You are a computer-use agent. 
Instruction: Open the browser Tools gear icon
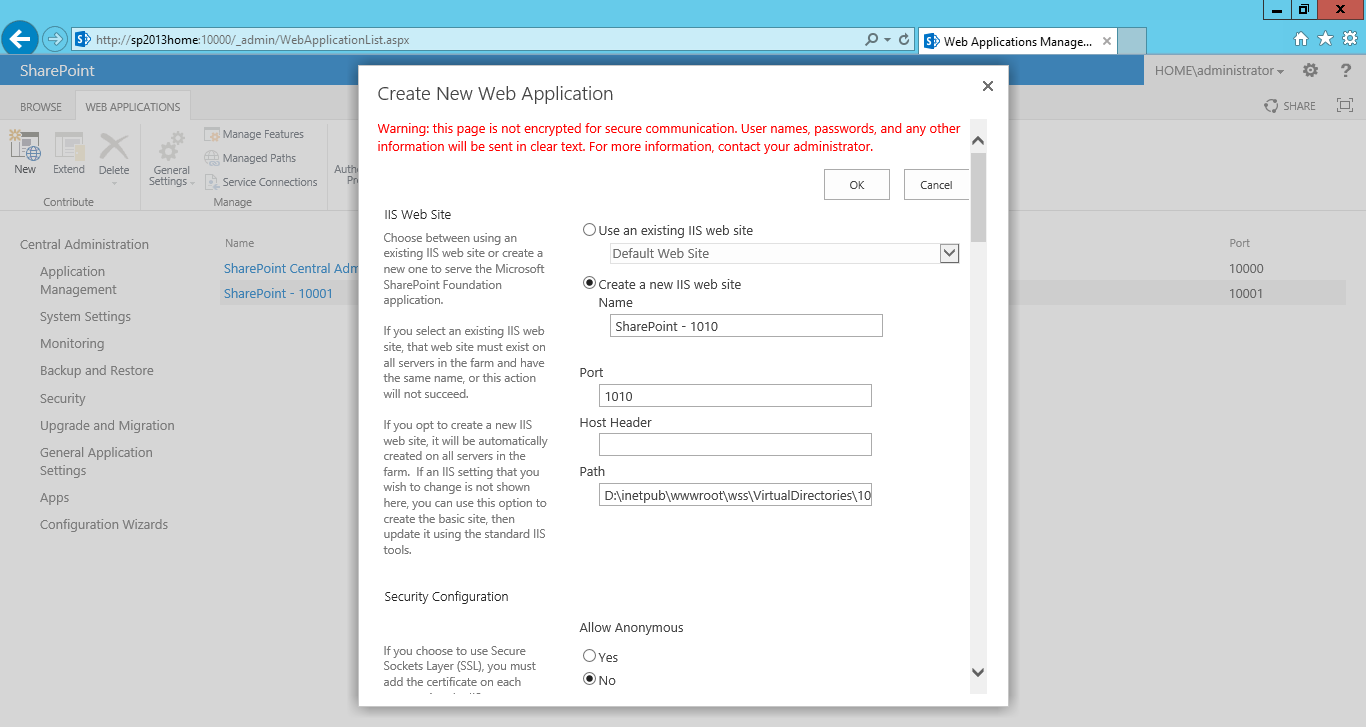[x=1350, y=39]
